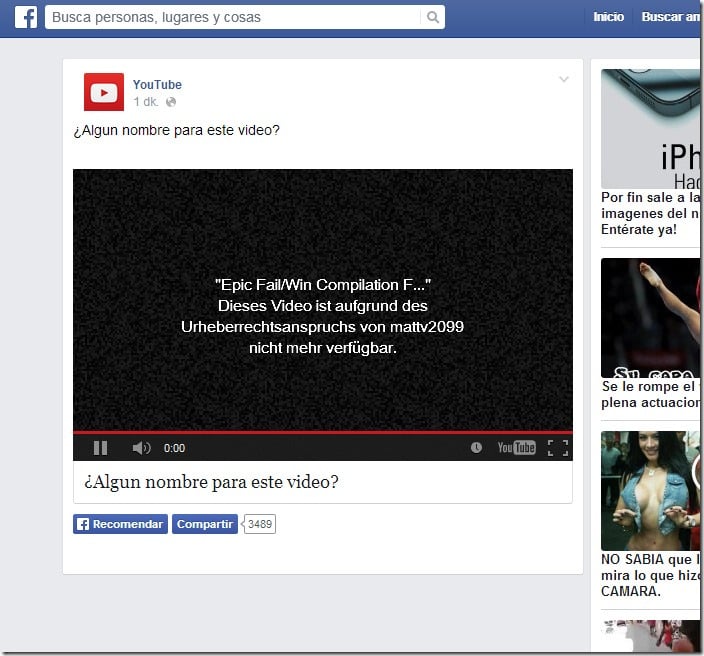Click the YouTube page avatar icon
704x656 pixels.
[104, 92]
